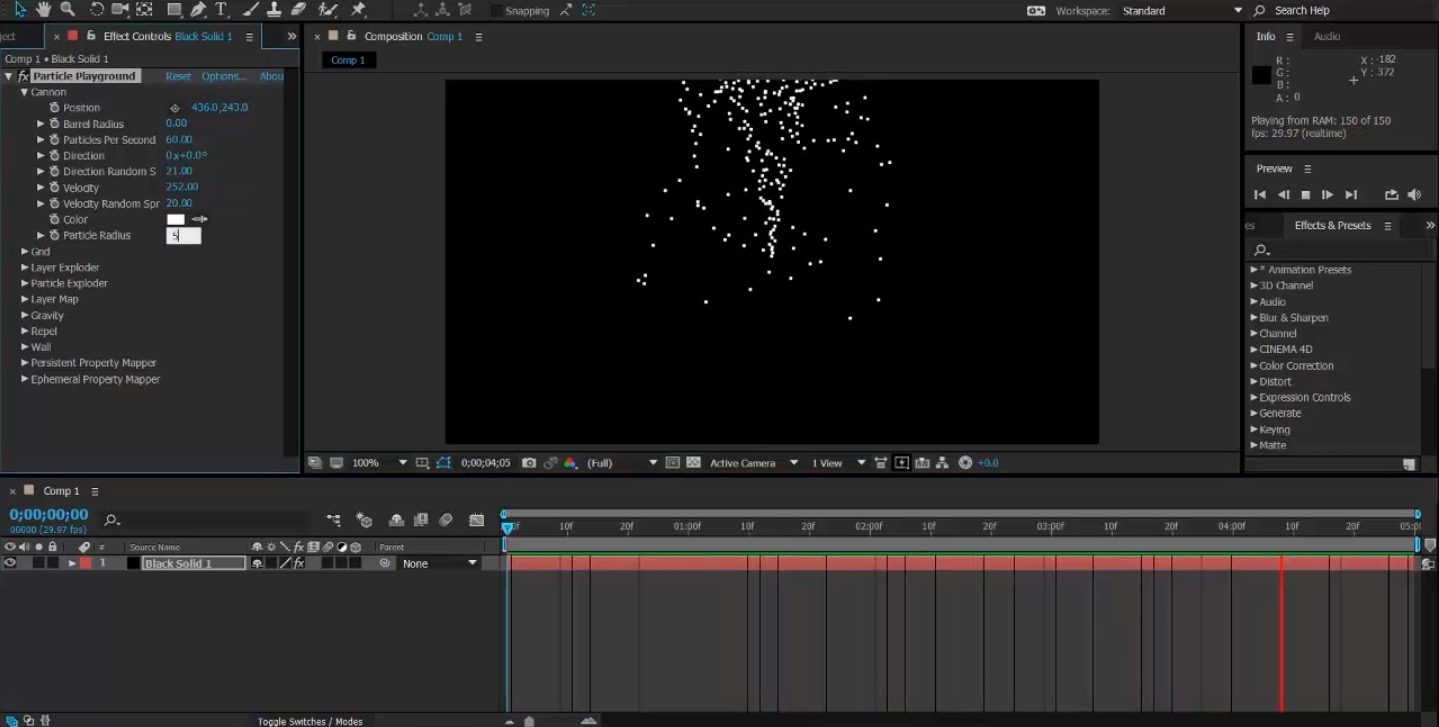Click the Black Solid 1 label color

(x=85, y=564)
